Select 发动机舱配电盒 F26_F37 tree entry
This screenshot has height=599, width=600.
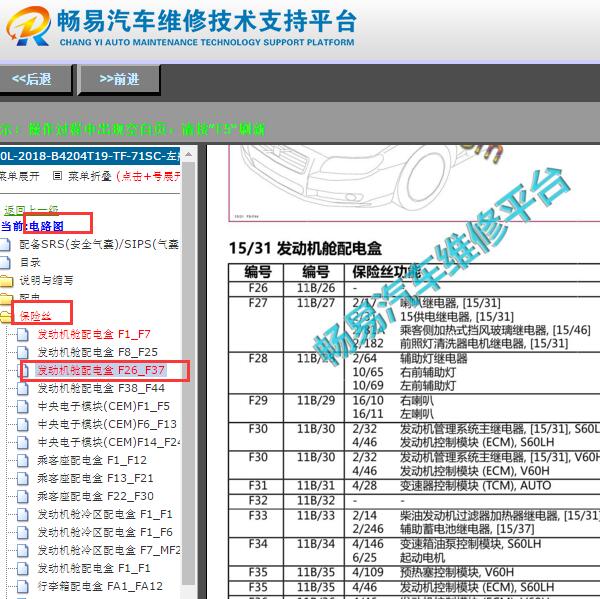click(101, 370)
